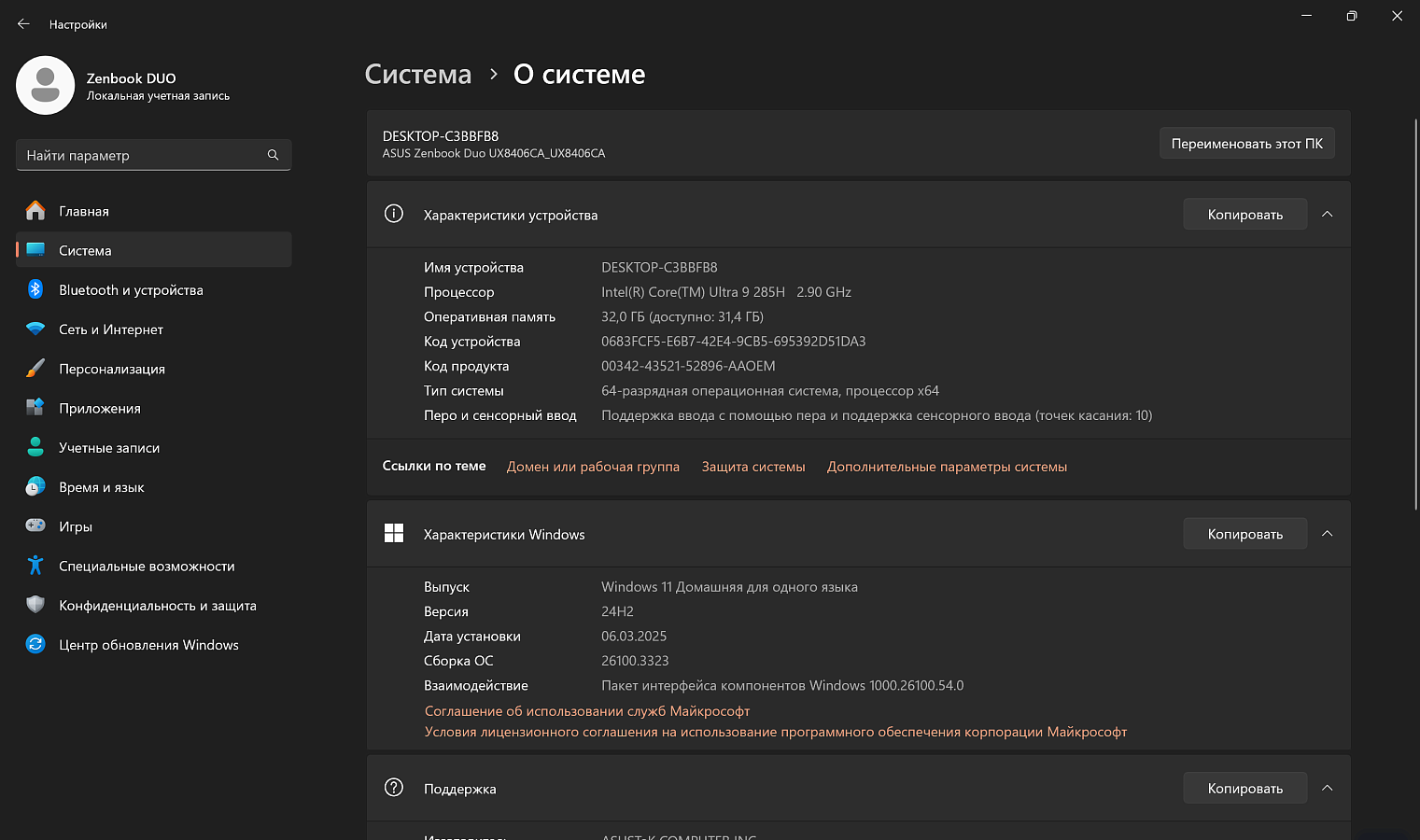
Task: Click the Игры gamepad icon
Action: click(x=35, y=526)
